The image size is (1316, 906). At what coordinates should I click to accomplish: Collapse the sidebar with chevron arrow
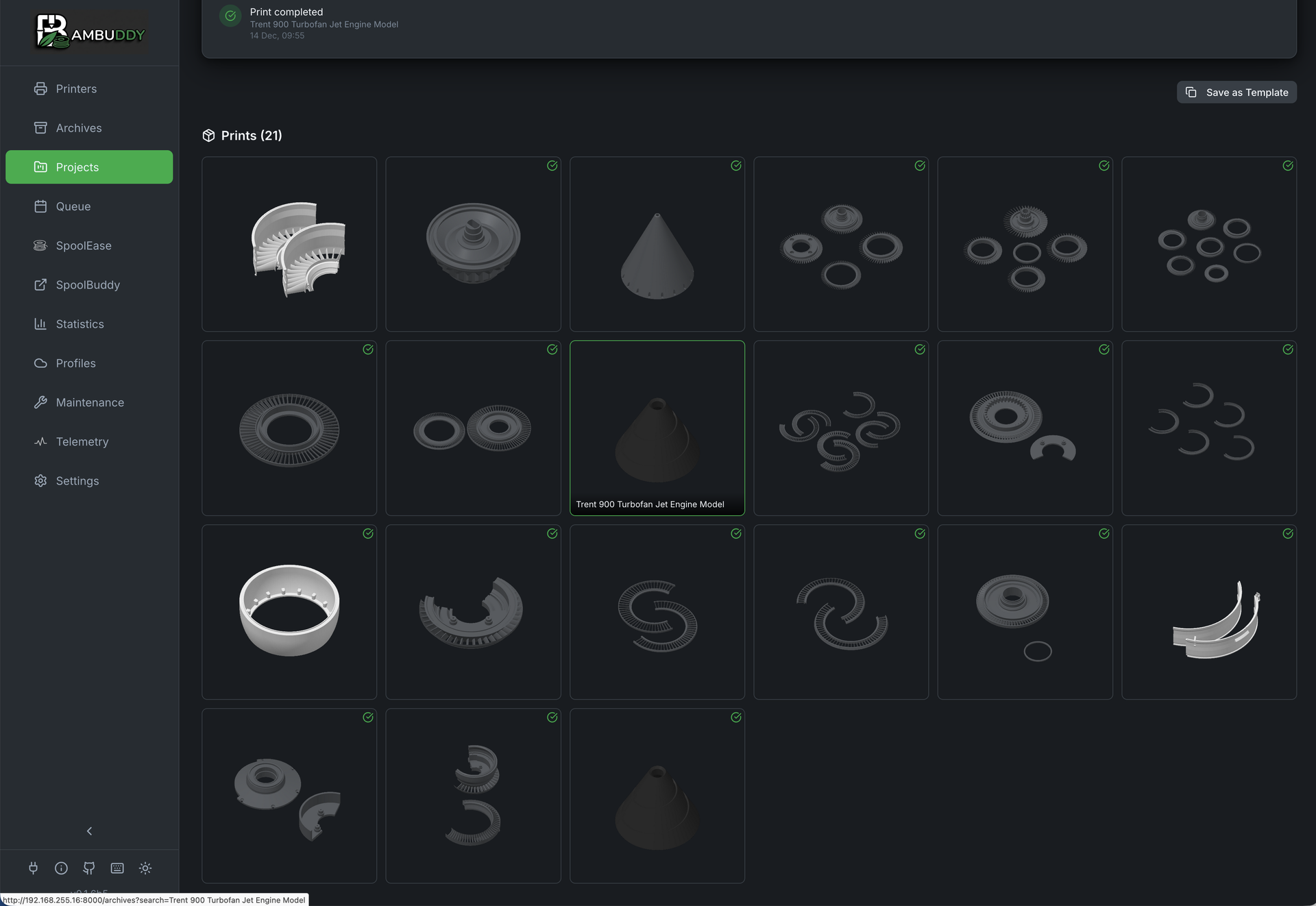(89, 831)
